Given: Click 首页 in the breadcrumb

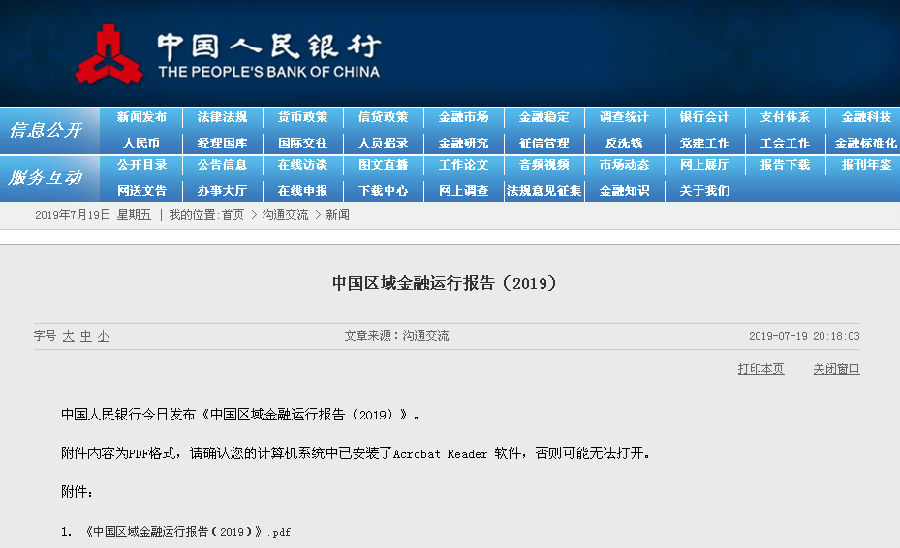Looking at the screenshot, I should (x=232, y=215).
